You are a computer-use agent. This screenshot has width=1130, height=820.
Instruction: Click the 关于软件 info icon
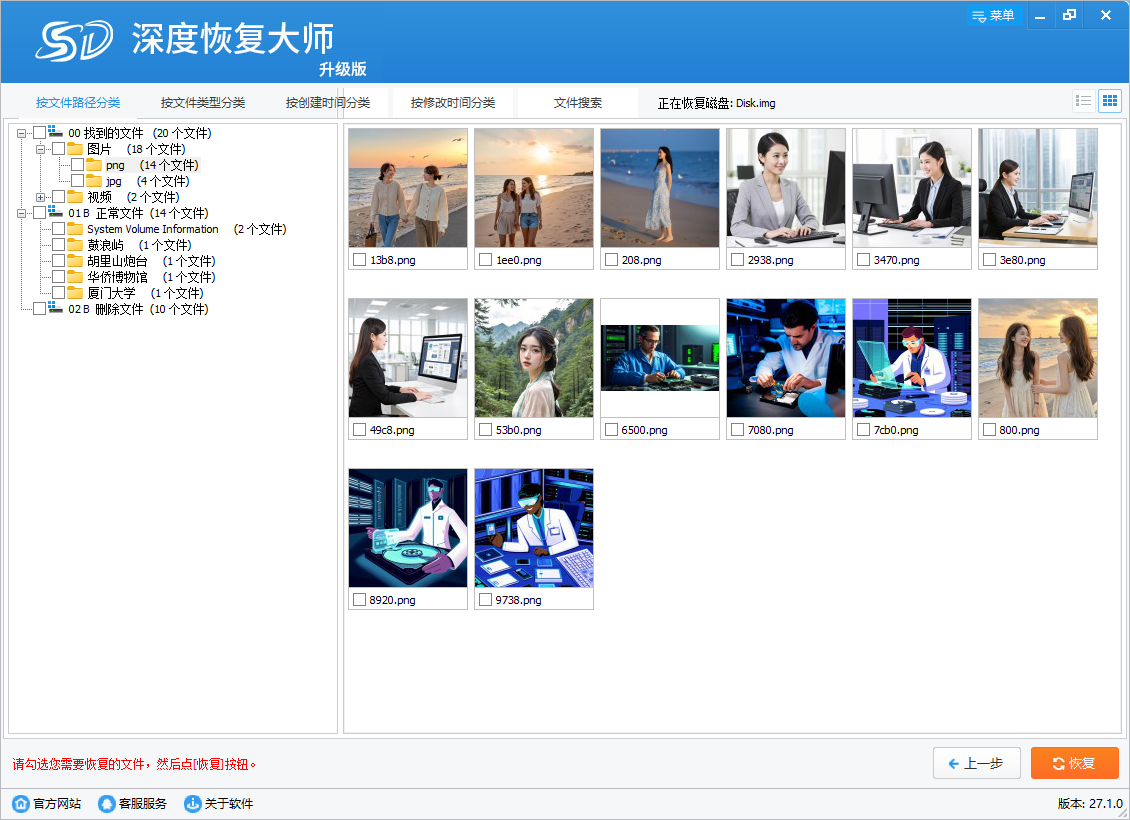(193, 804)
